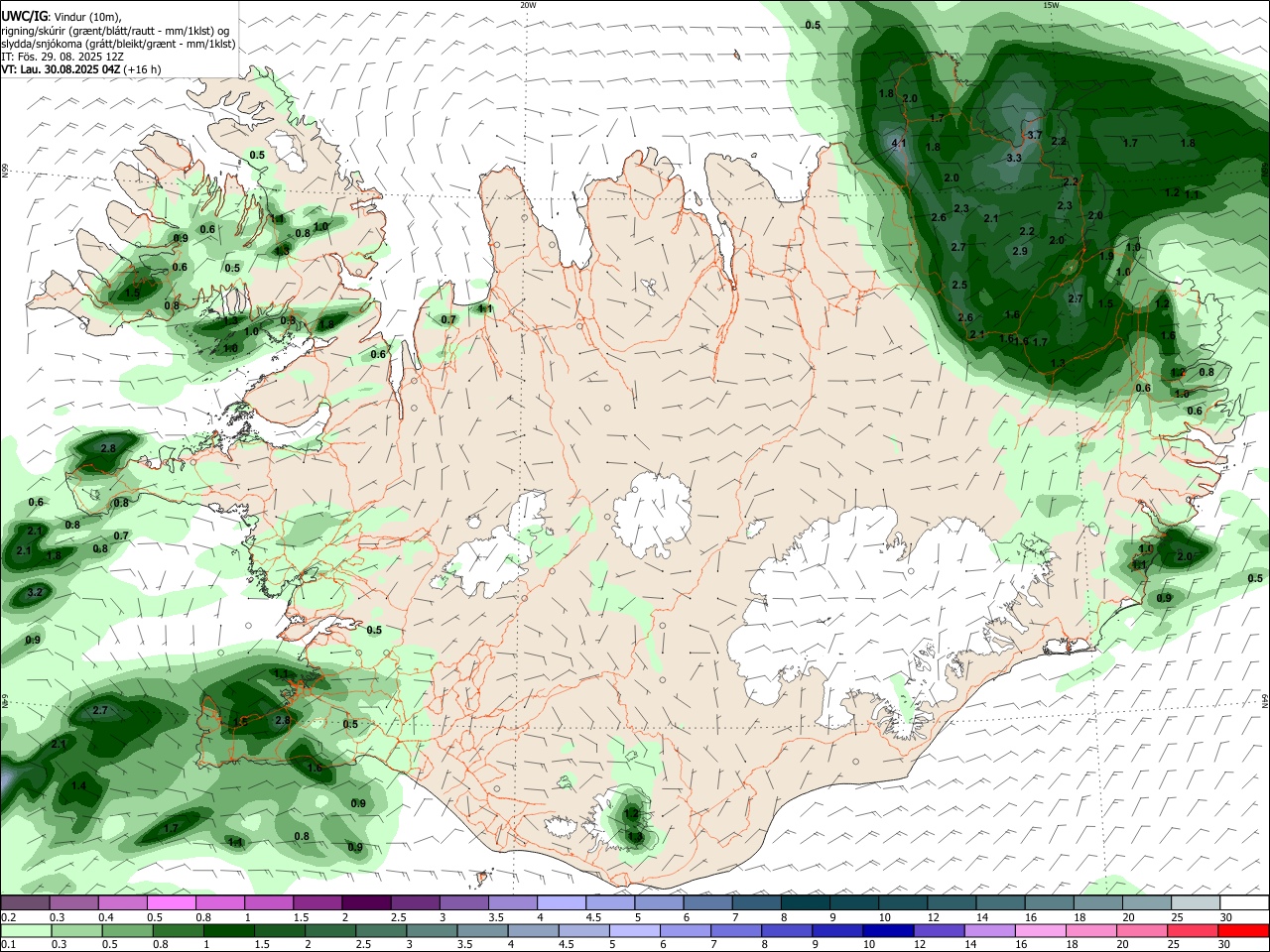Select the 3.3 value in northeast rain area
Image resolution: width=1270 pixels, height=952 pixels.
click(x=1014, y=158)
